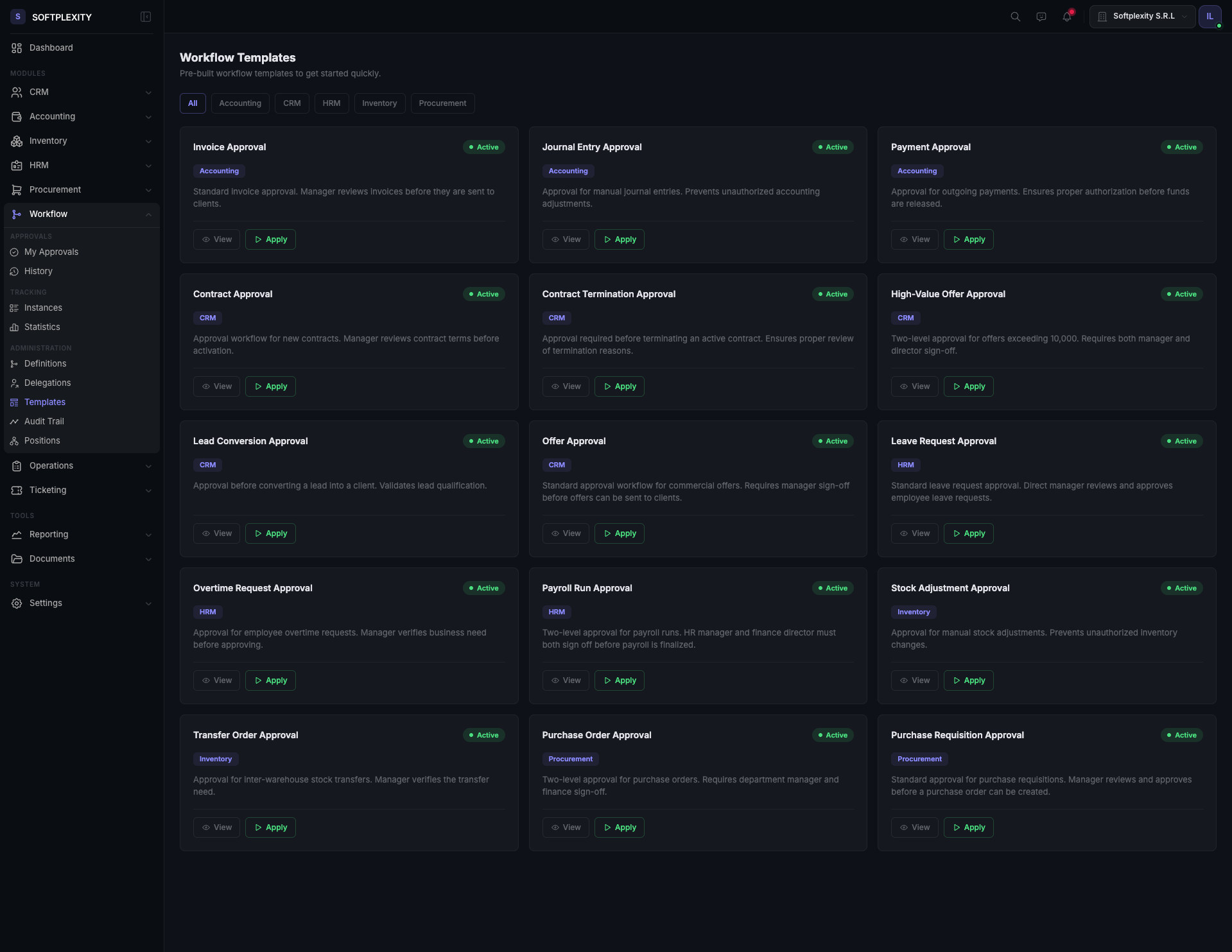Filter templates by Procurement

(x=442, y=103)
